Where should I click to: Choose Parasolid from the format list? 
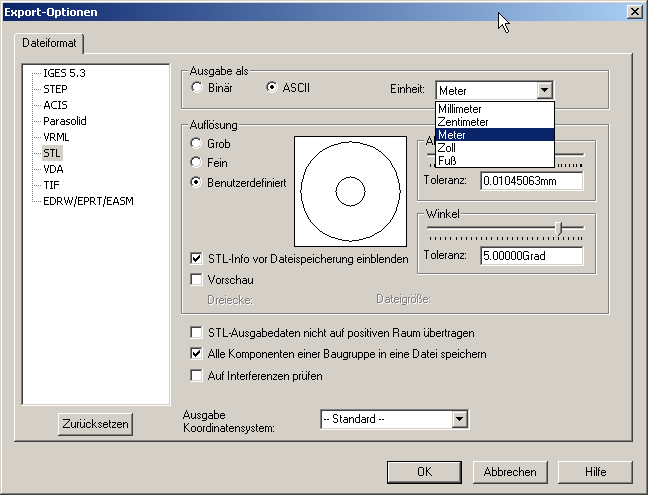[x=66, y=121]
